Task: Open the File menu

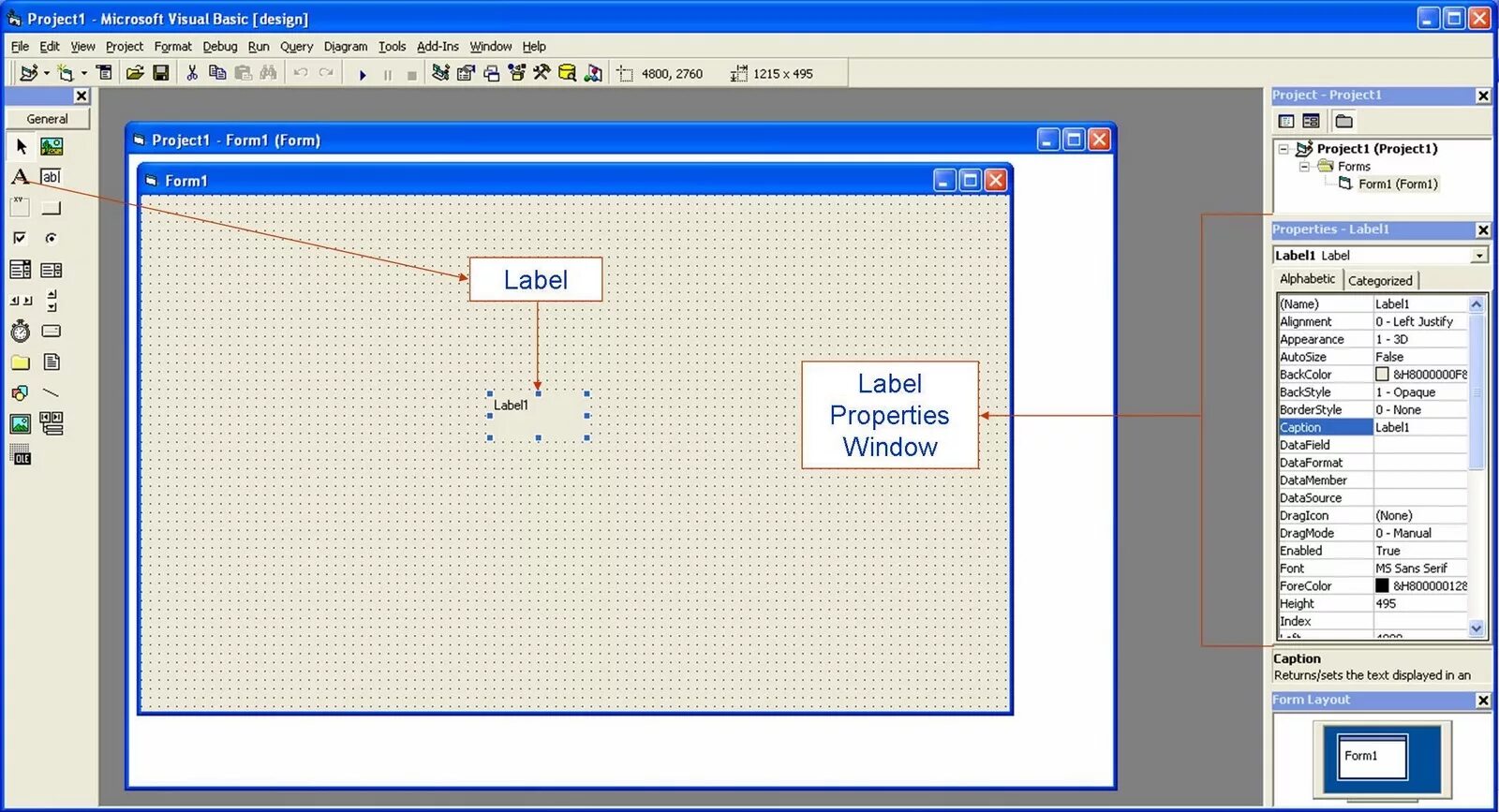Action: click(20, 46)
